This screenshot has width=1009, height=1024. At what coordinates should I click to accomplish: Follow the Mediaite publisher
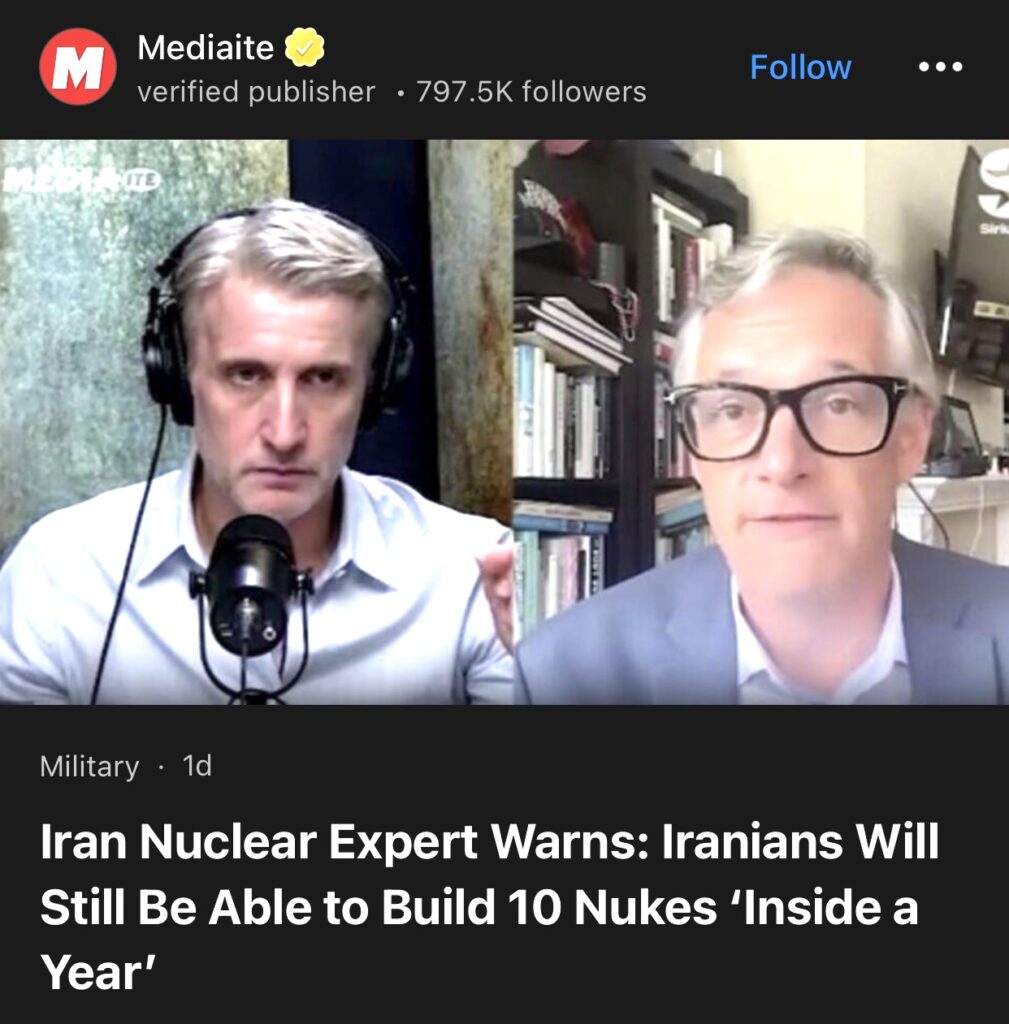[x=800, y=67]
